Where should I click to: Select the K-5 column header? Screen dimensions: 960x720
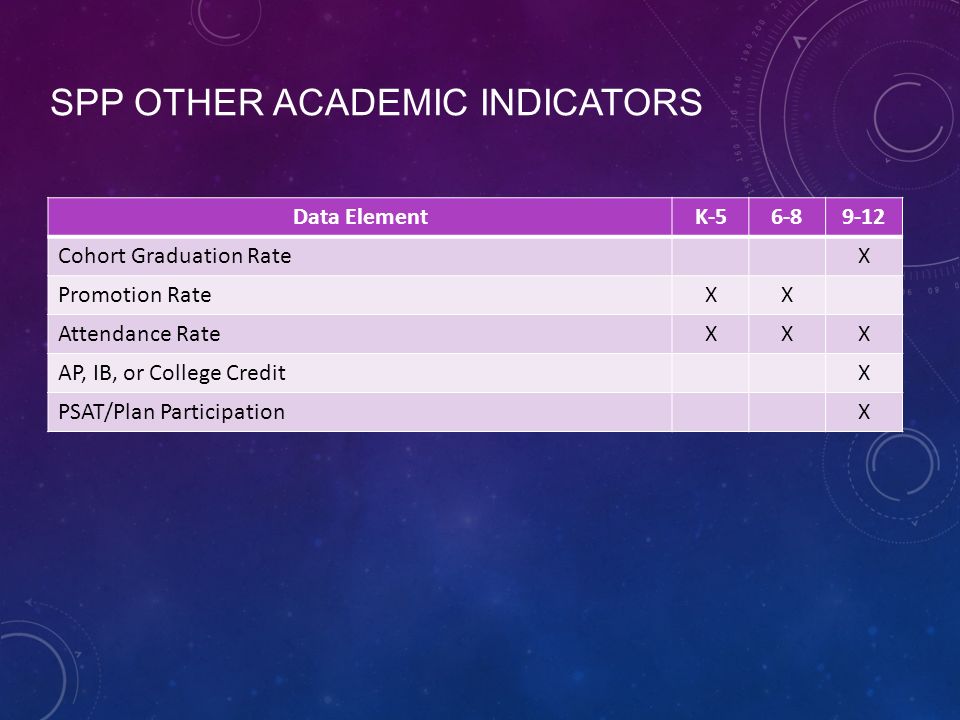click(710, 217)
